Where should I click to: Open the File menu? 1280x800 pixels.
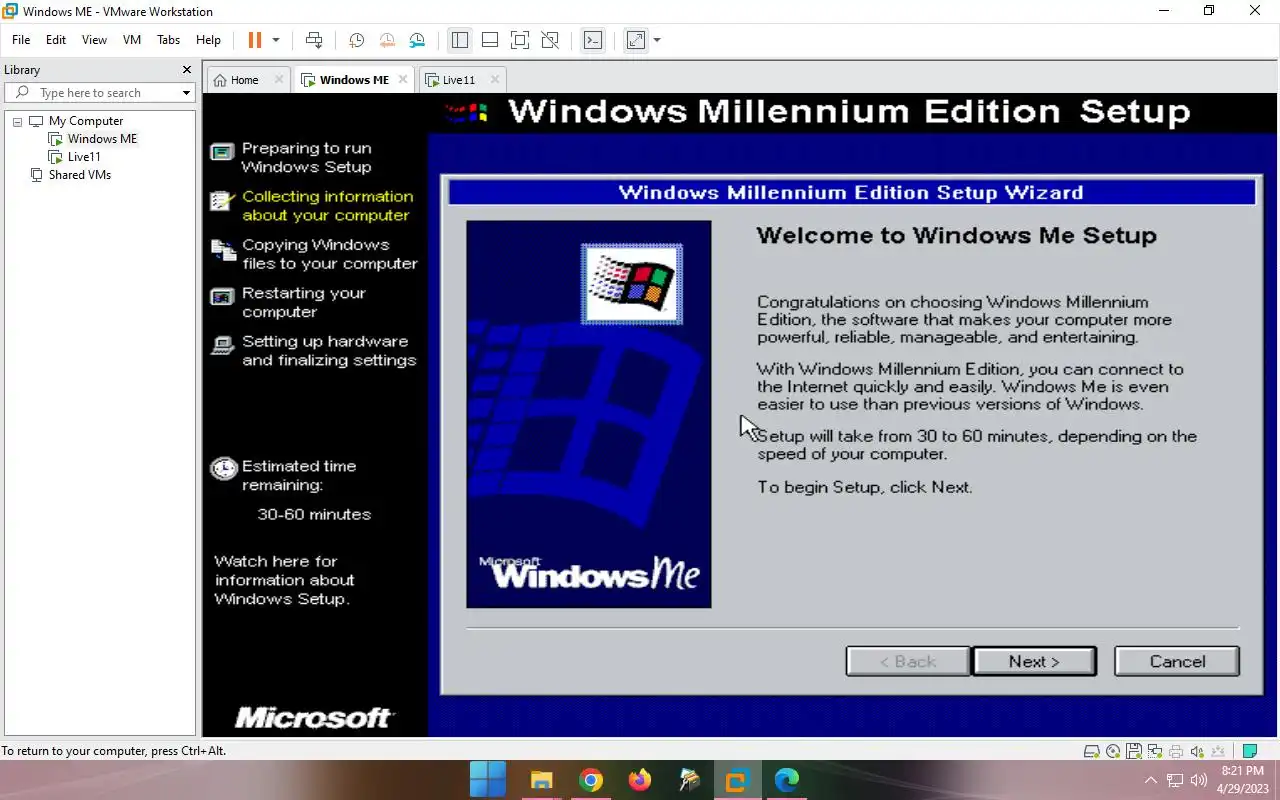[21, 40]
